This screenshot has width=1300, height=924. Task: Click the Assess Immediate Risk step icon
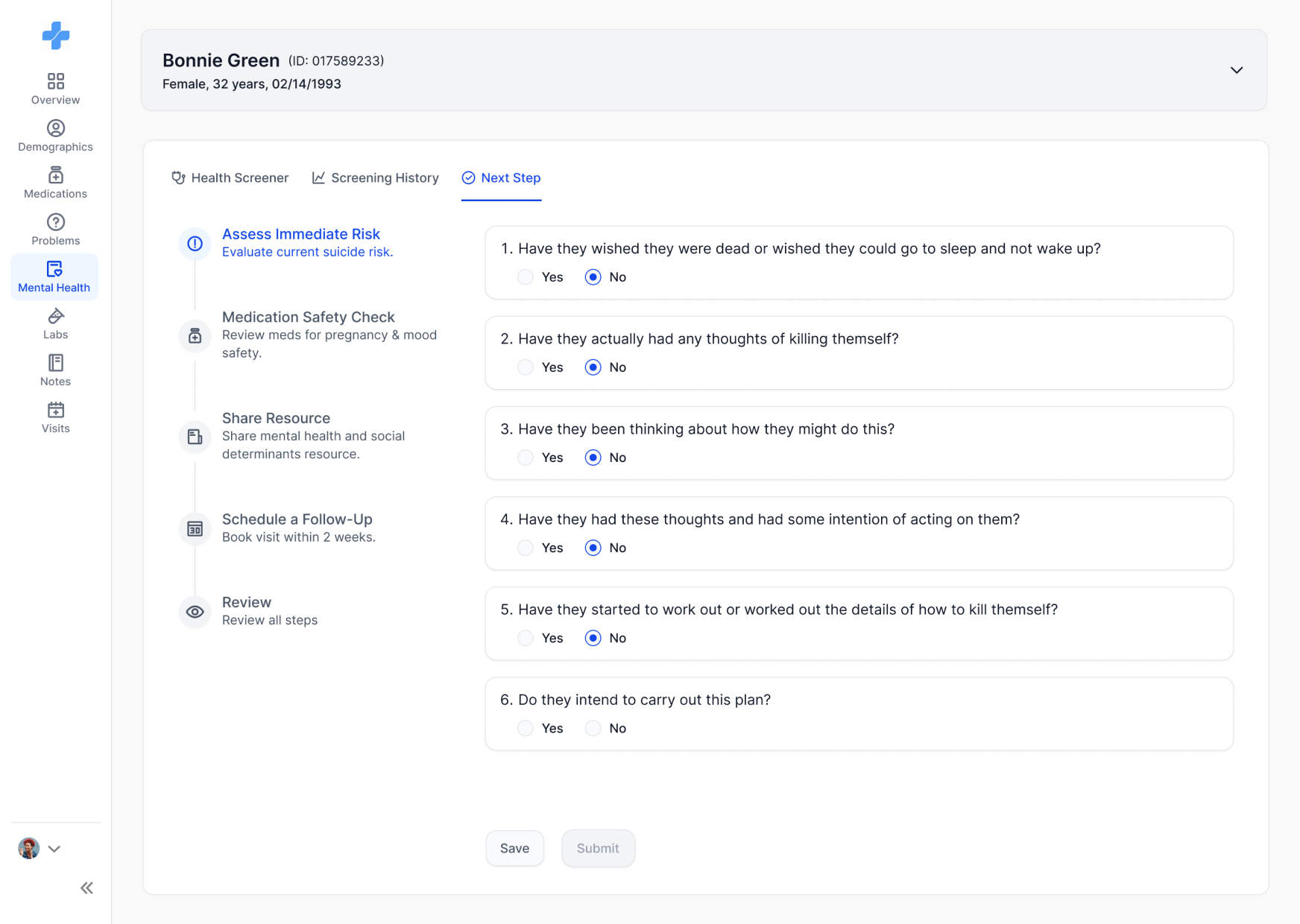[195, 244]
